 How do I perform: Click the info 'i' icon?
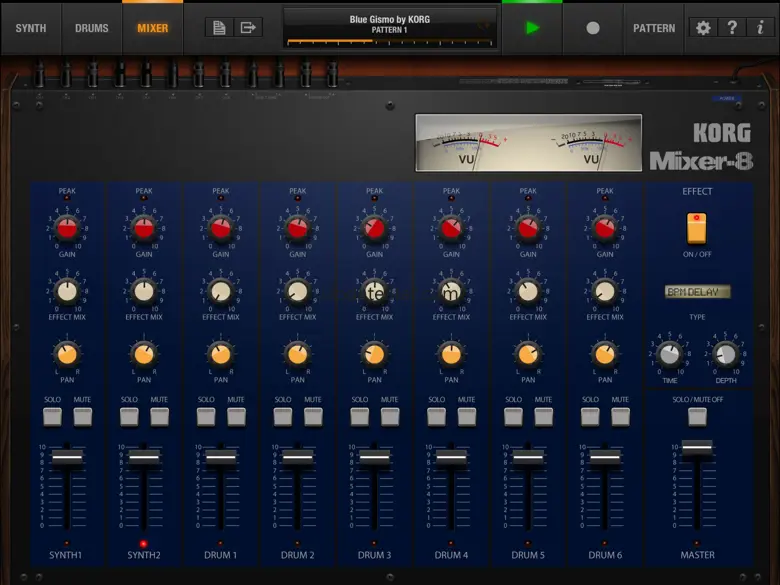coord(760,28)
